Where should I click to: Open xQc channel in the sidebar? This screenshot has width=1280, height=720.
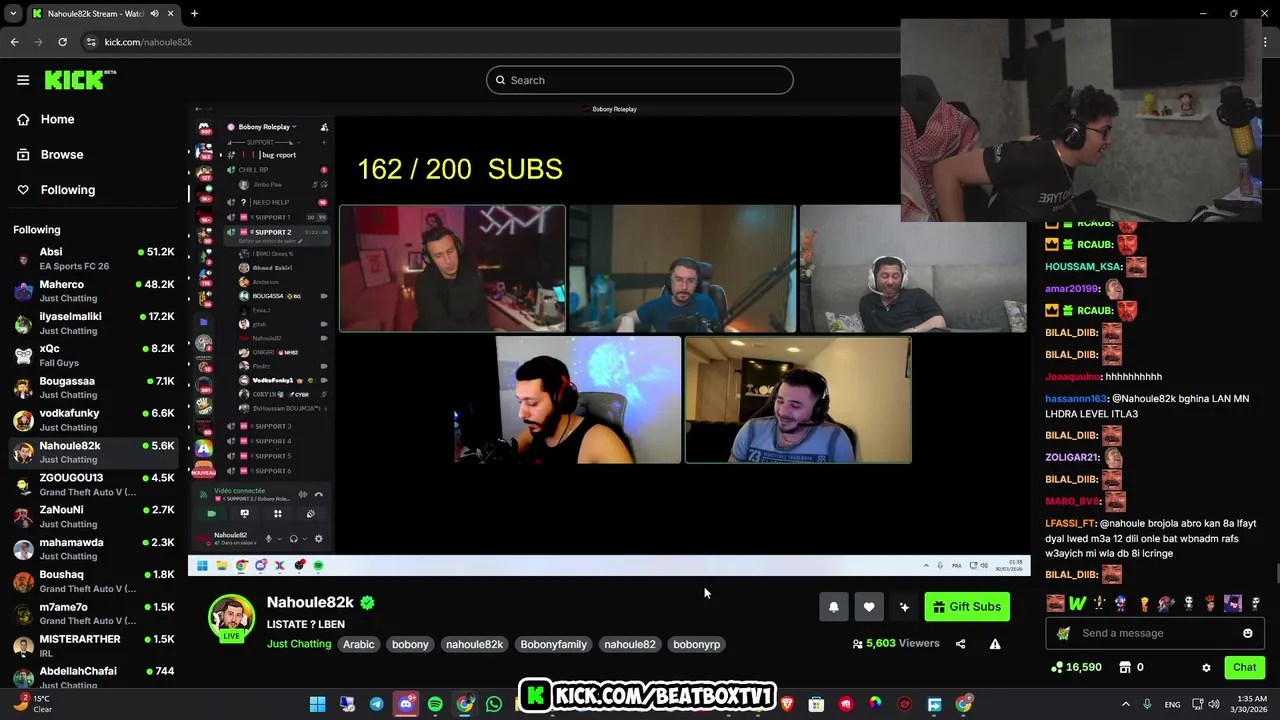[94, 355]
